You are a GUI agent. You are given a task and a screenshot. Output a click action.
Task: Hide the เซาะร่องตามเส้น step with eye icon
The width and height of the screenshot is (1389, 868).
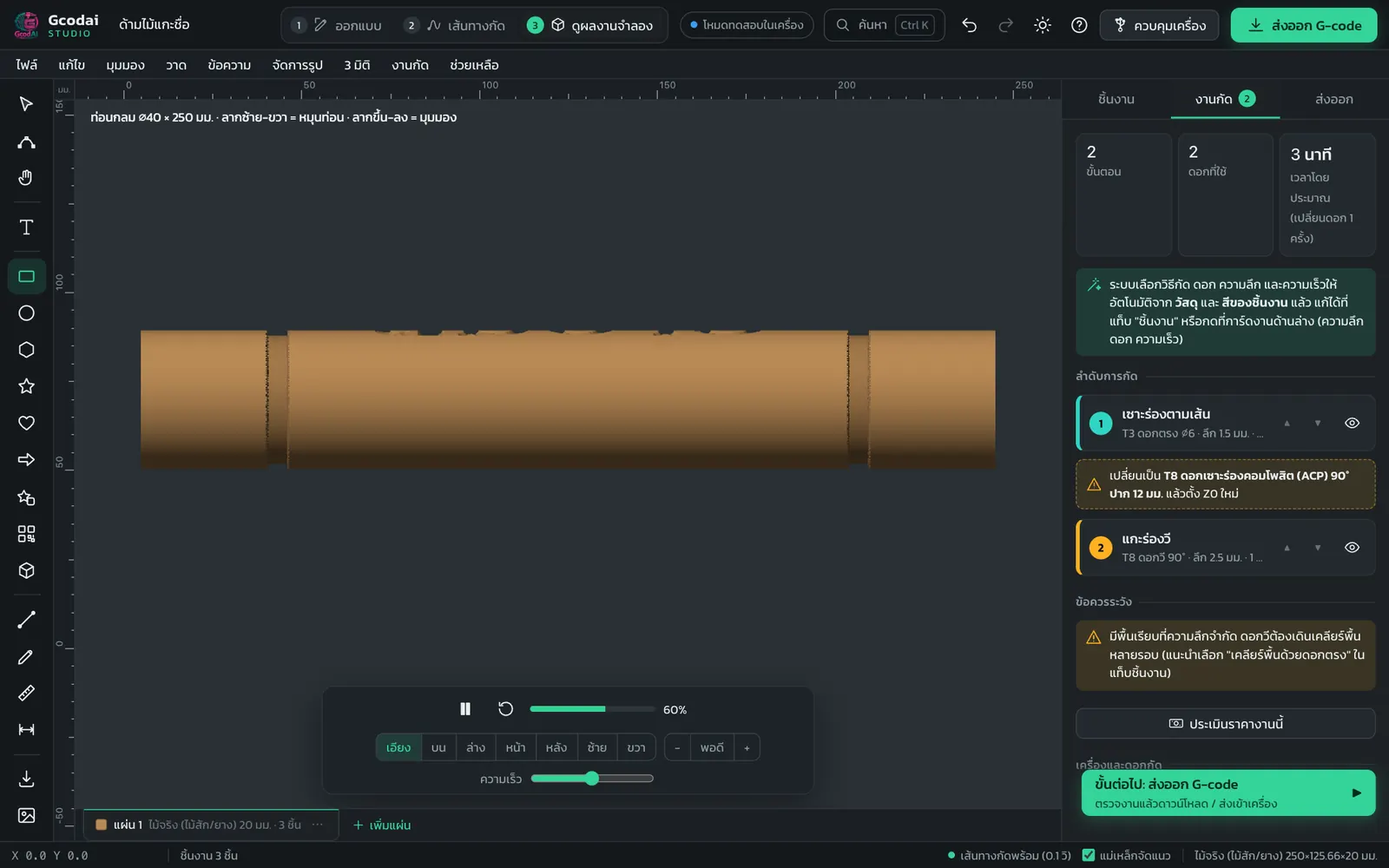1352,423
